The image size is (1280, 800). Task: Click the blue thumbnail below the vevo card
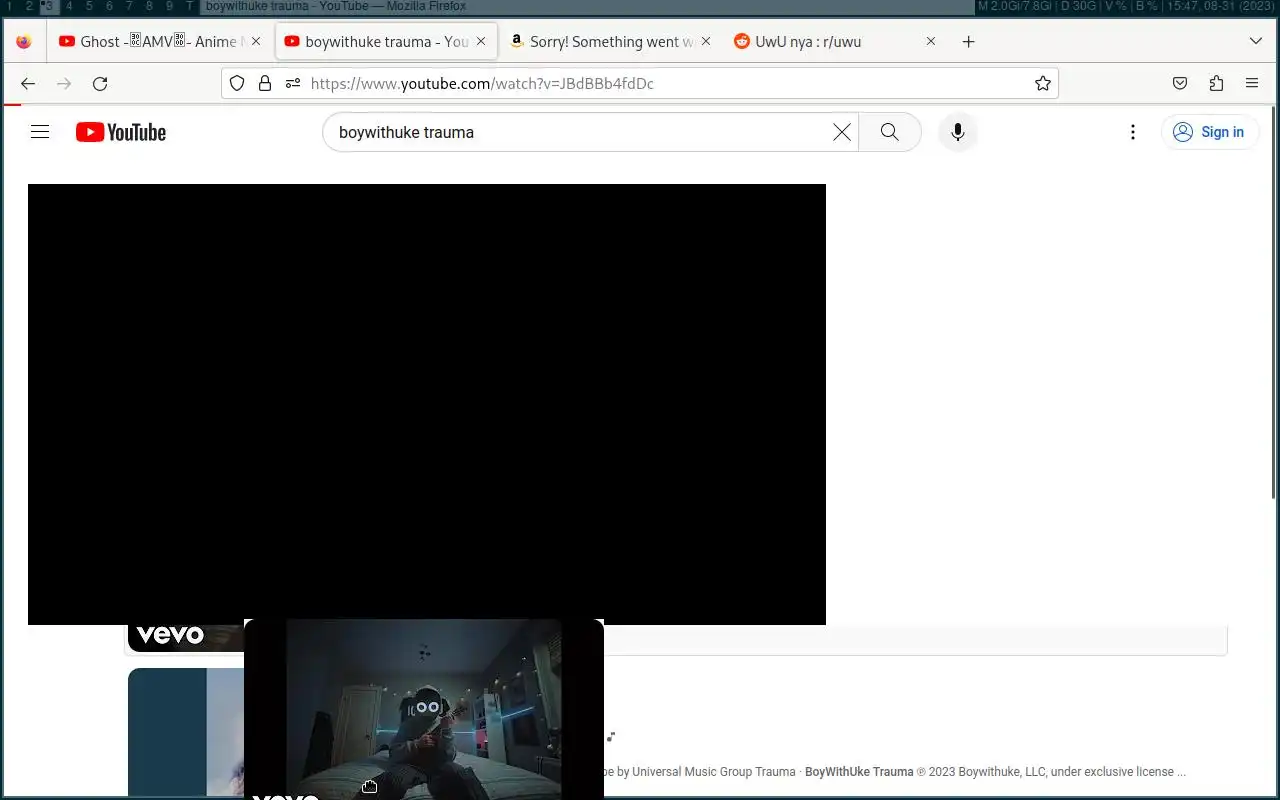tap(186, 732)
